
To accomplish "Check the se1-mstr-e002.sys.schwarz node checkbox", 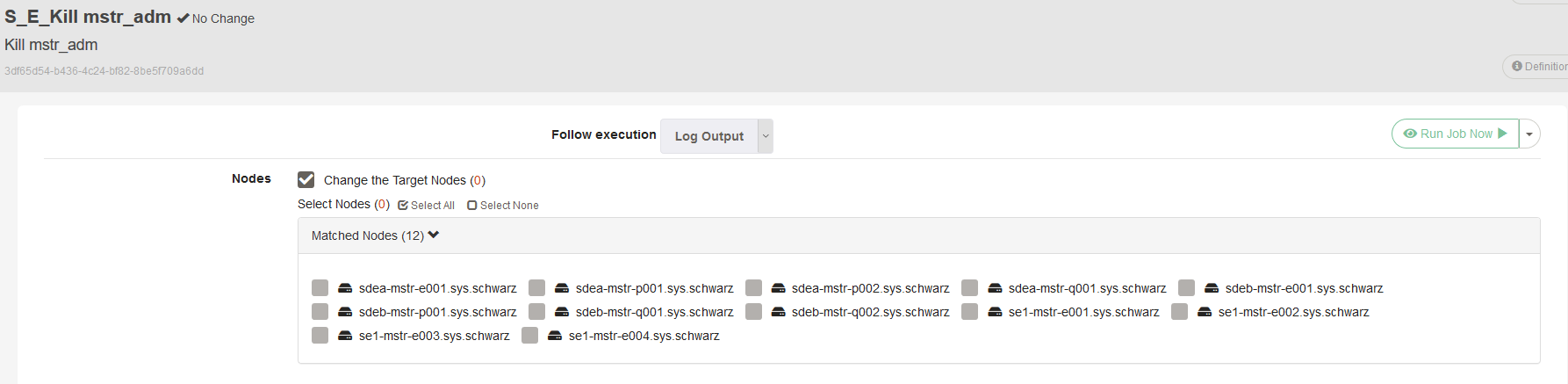I will (1179, 312).
